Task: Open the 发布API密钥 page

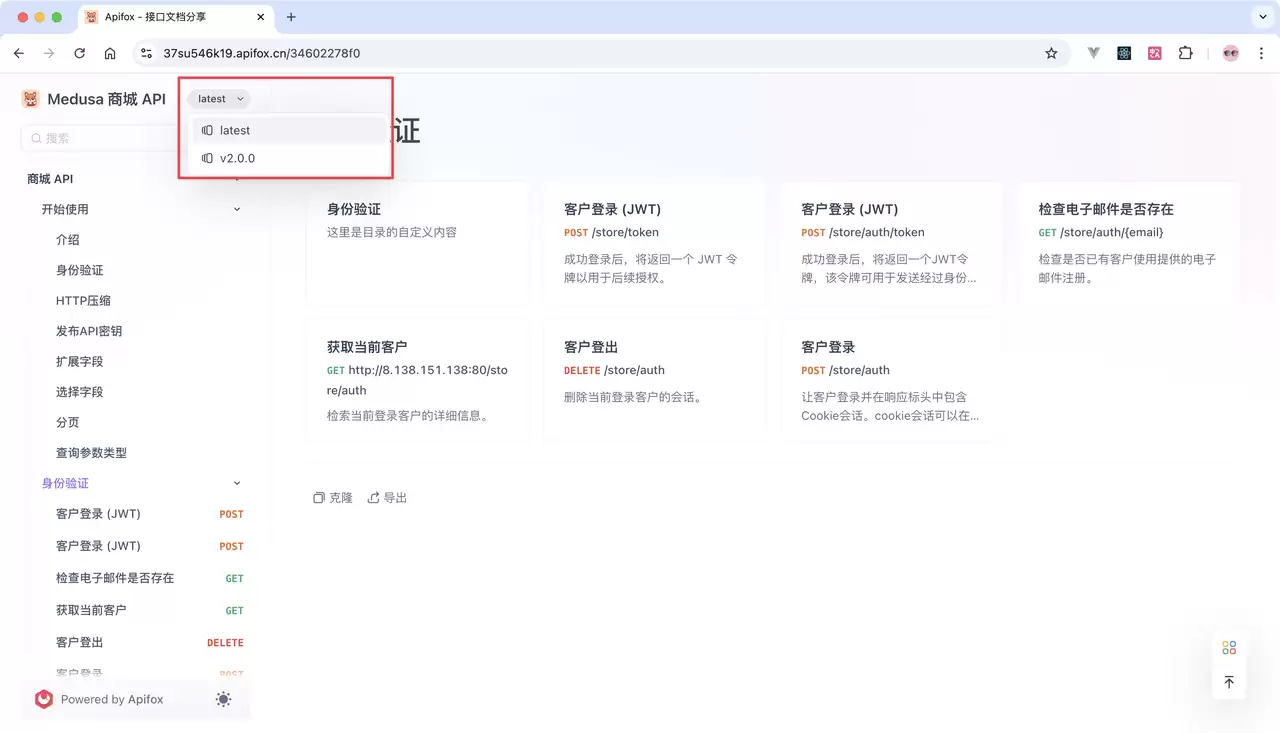Action: pos(89,331)
